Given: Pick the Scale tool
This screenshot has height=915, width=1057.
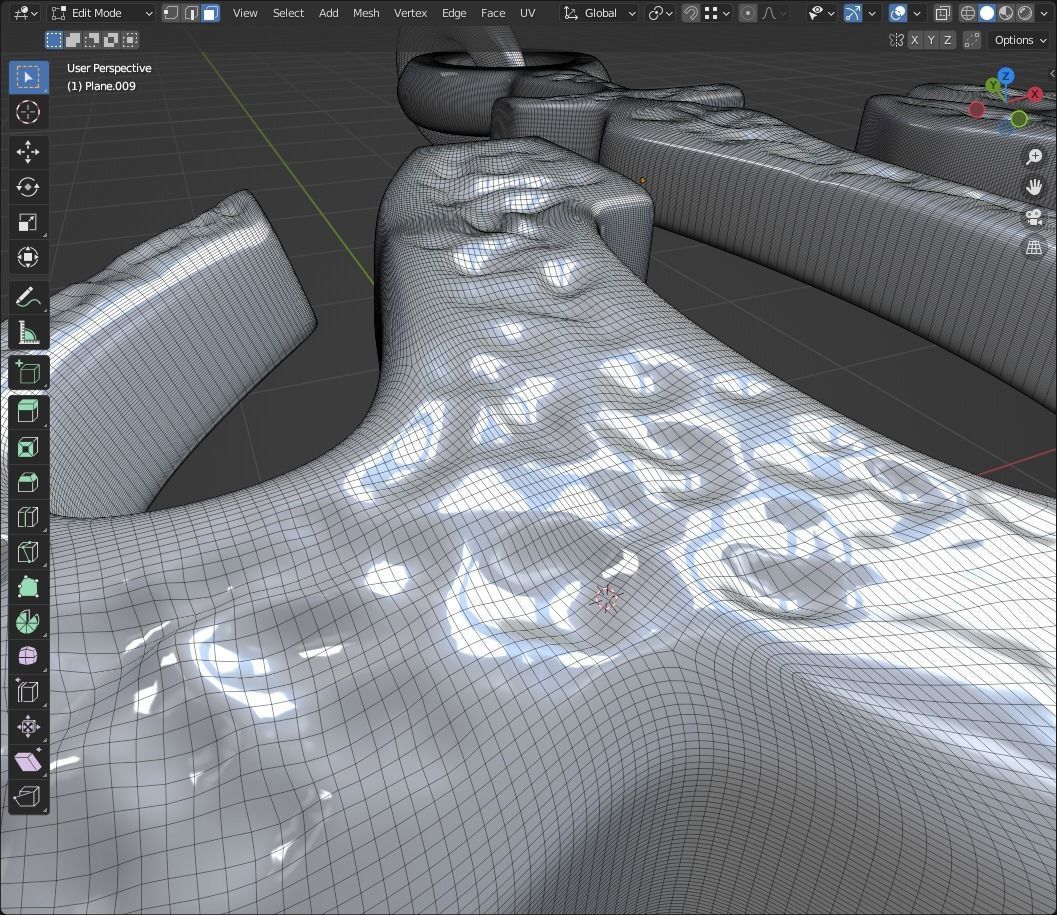Looking at the screenshot, I should 28,222.
